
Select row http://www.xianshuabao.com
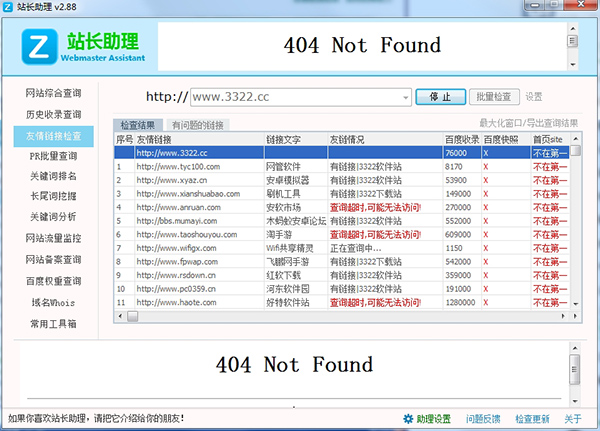342,194
